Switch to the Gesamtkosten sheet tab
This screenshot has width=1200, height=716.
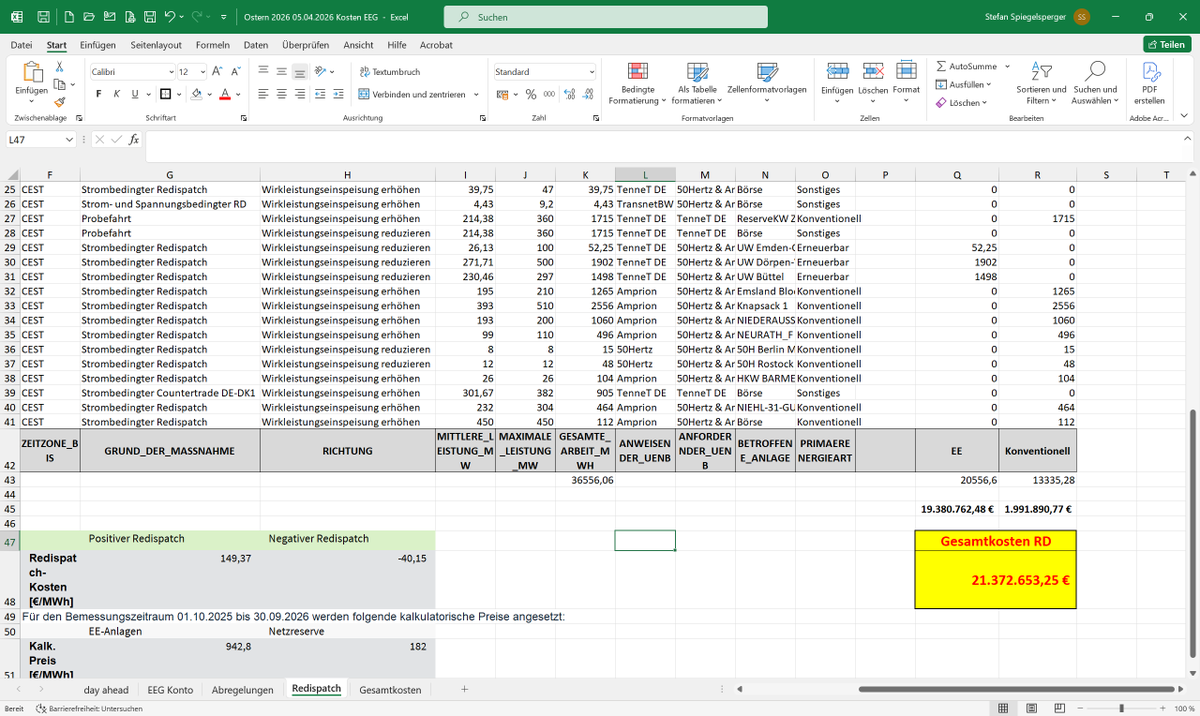tap(390, 689)
